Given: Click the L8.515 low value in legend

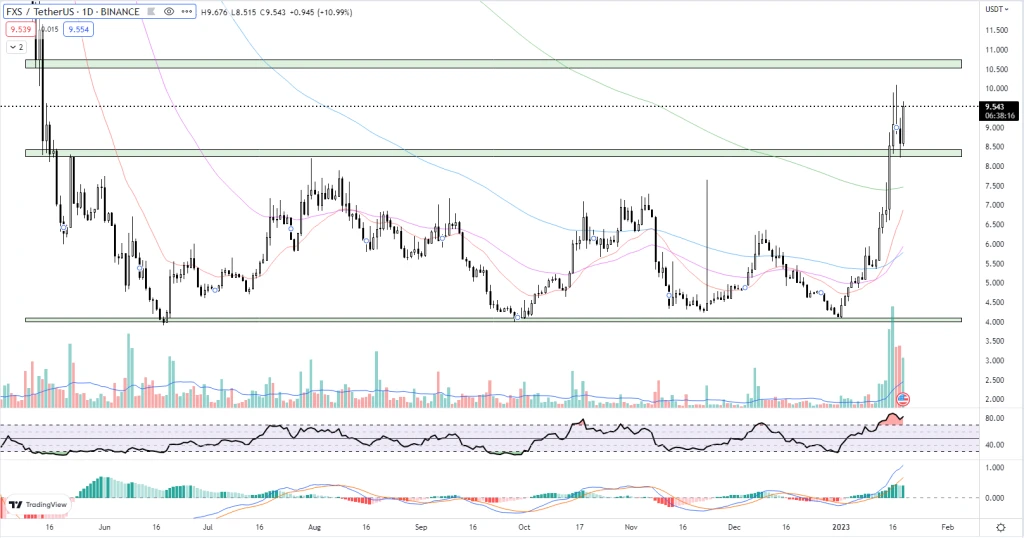Looking at the screenshot, I should (x=244, y=12).
